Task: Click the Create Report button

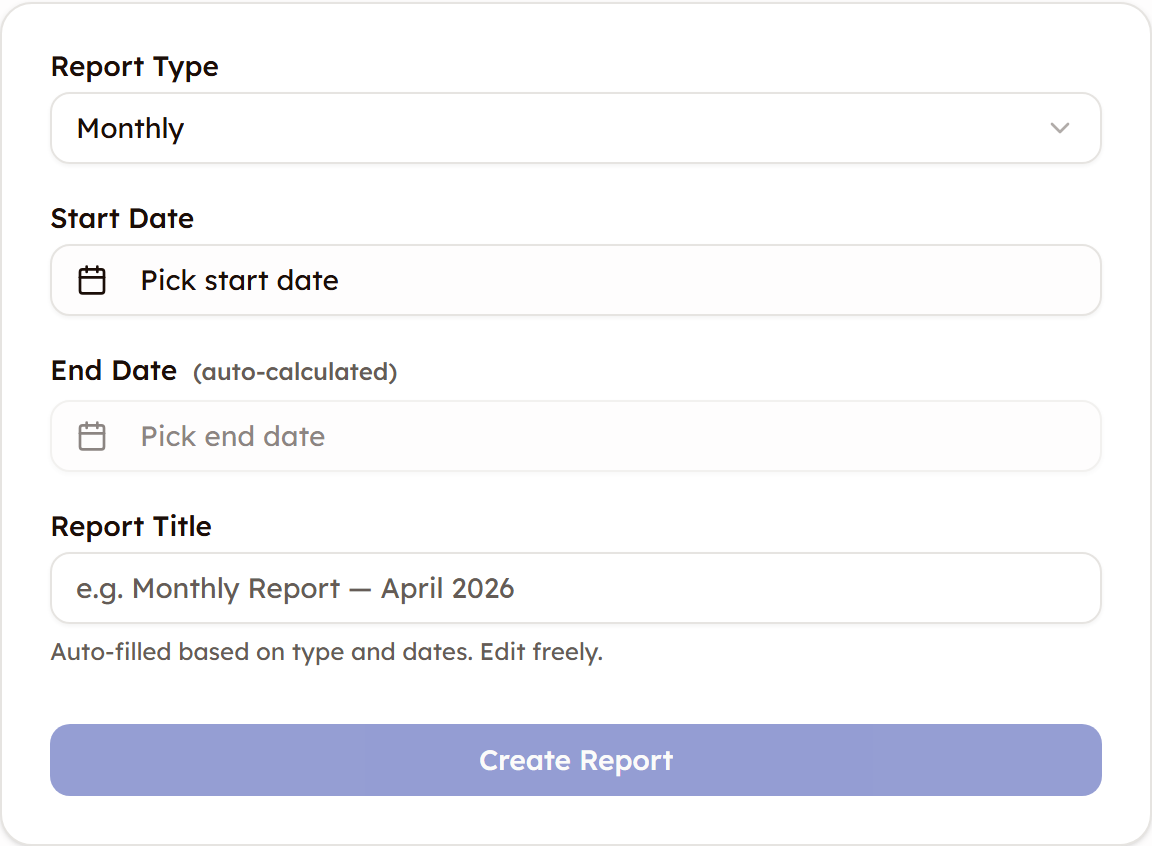Action: (575, 760)
